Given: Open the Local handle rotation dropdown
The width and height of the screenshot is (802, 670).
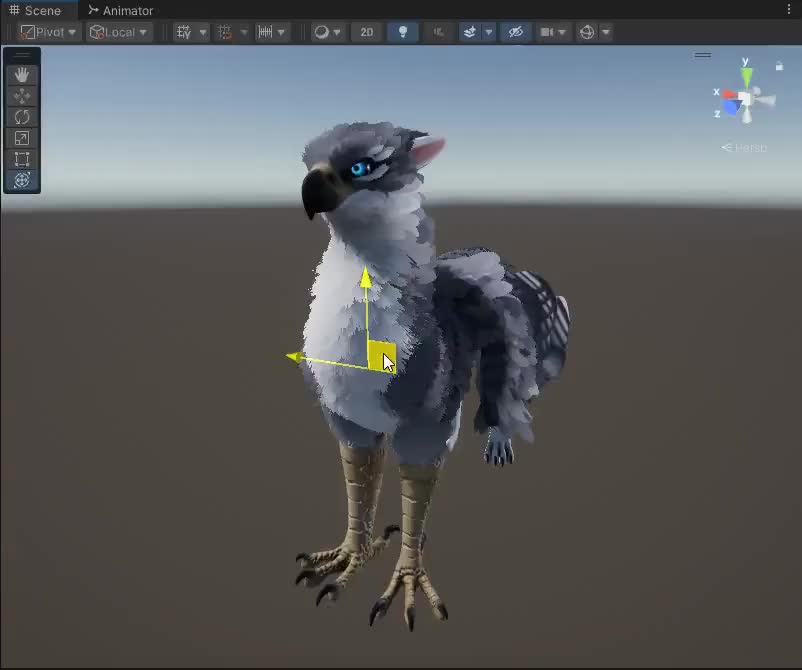Looking at the screenshot, I should (x=119, y=32).
